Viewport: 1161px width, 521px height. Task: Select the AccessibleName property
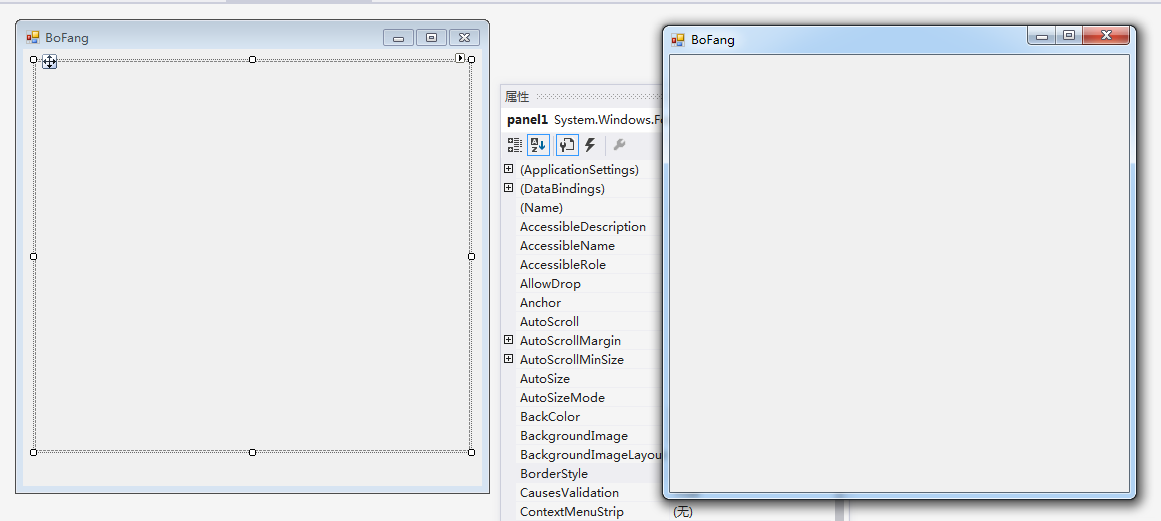click(x=589, y=246)
